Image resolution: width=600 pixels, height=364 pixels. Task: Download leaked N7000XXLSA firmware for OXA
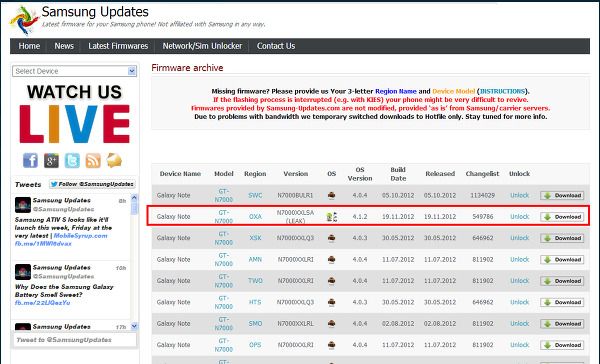tap(562, 217)
